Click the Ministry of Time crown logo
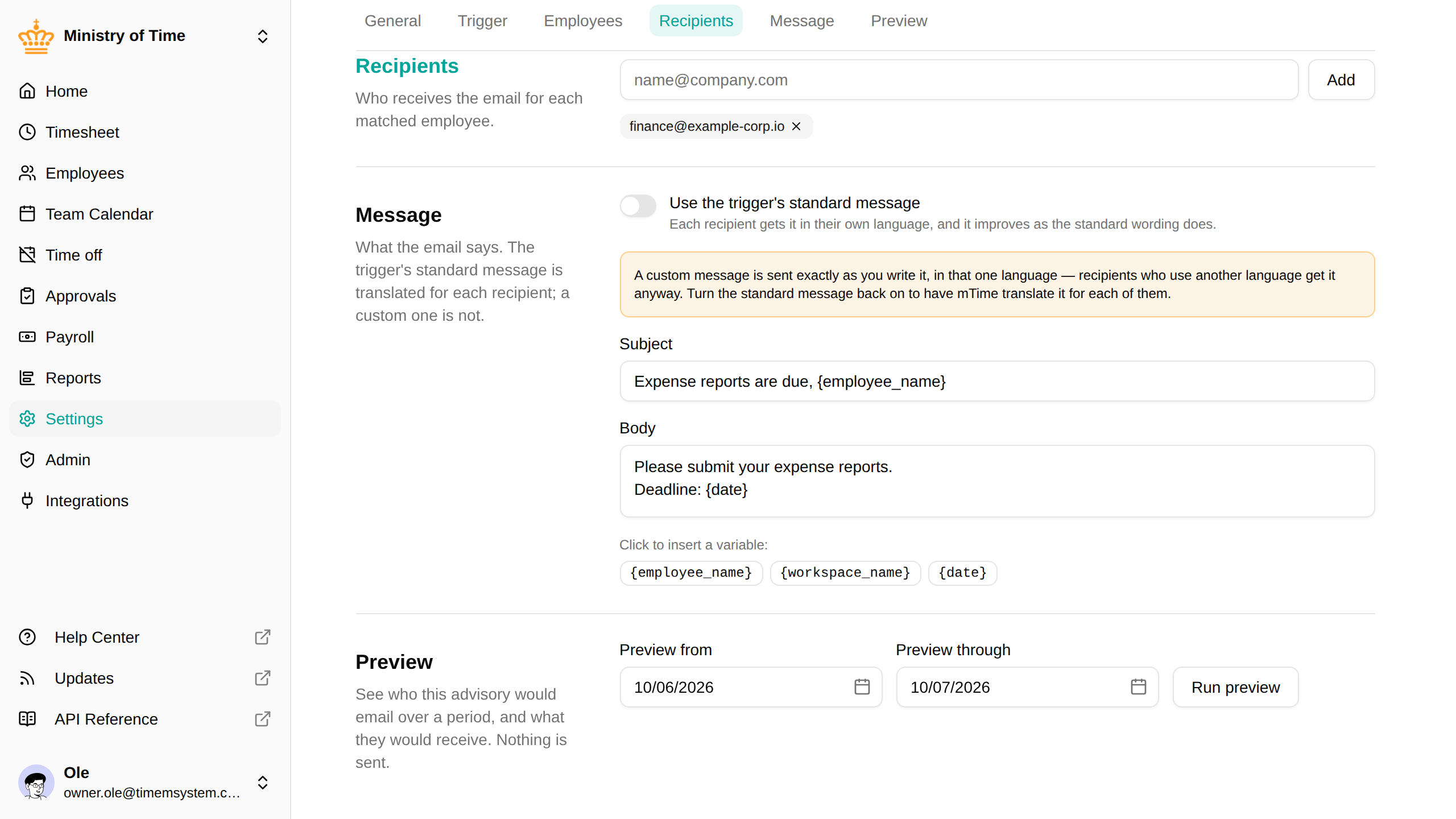1456x819 pixels. coord(36,36)
